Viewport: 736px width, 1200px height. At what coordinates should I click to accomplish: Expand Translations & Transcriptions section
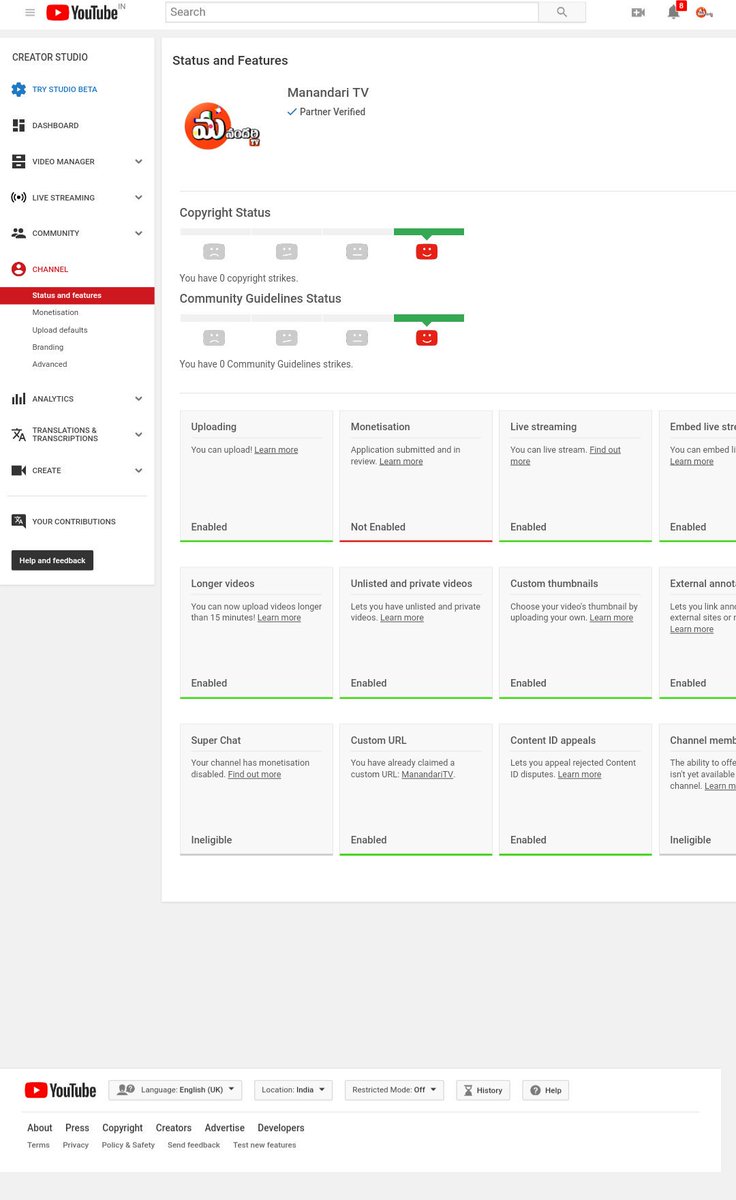click(x=139, y=434)
